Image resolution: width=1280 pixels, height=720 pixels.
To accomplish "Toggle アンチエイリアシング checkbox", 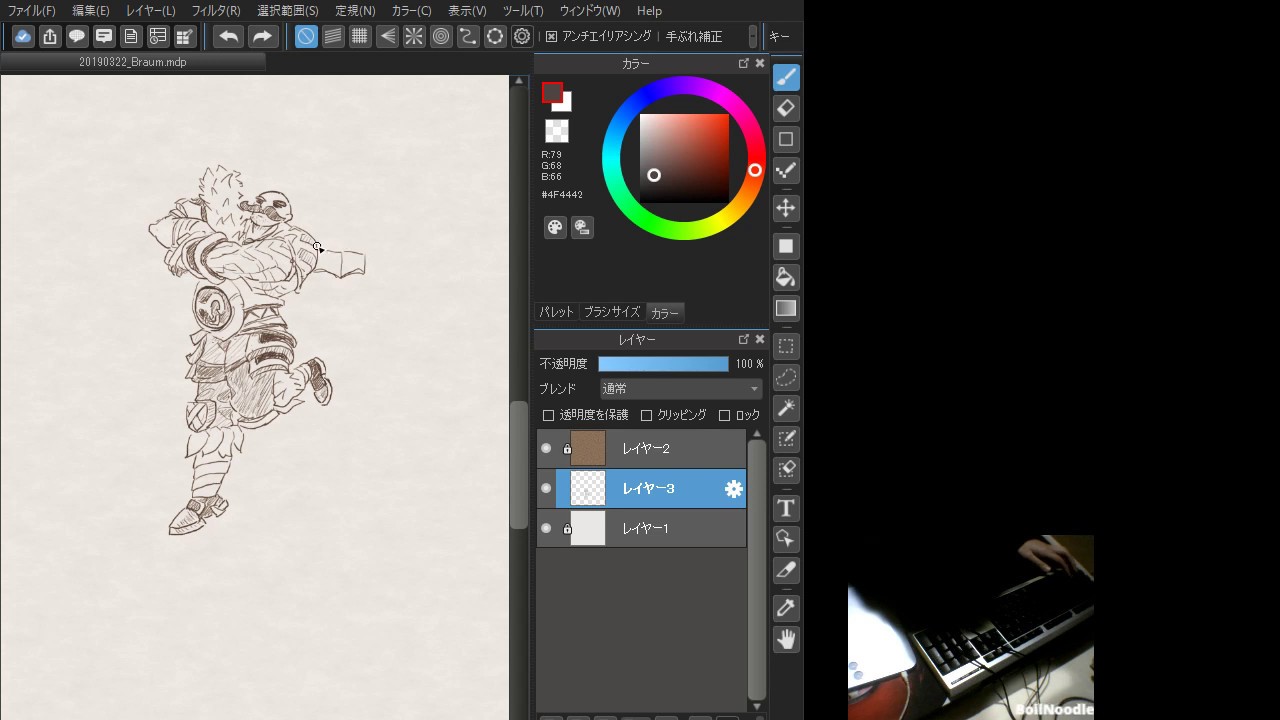I will tap(551, 36).
